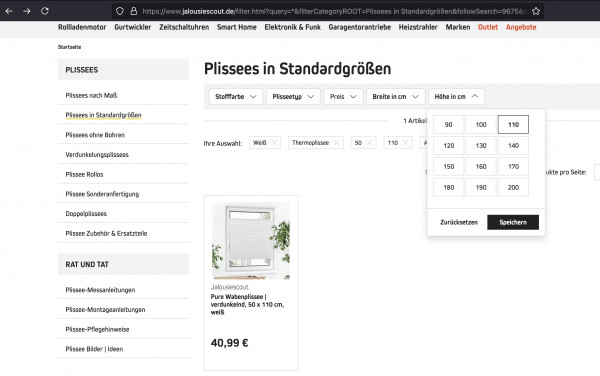Remove the Weiß filter chip via X
This screenshot has height=376, width=600.
(x=274, y=143)
